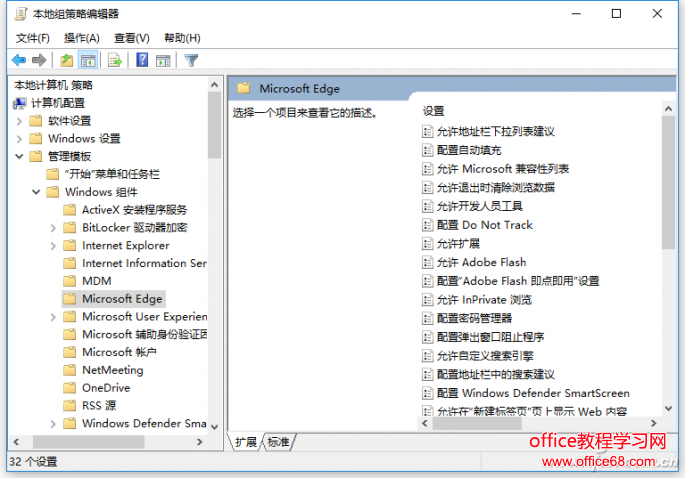
Task: Select the RSS 源 folder
Action: click(x=90, y=406)
